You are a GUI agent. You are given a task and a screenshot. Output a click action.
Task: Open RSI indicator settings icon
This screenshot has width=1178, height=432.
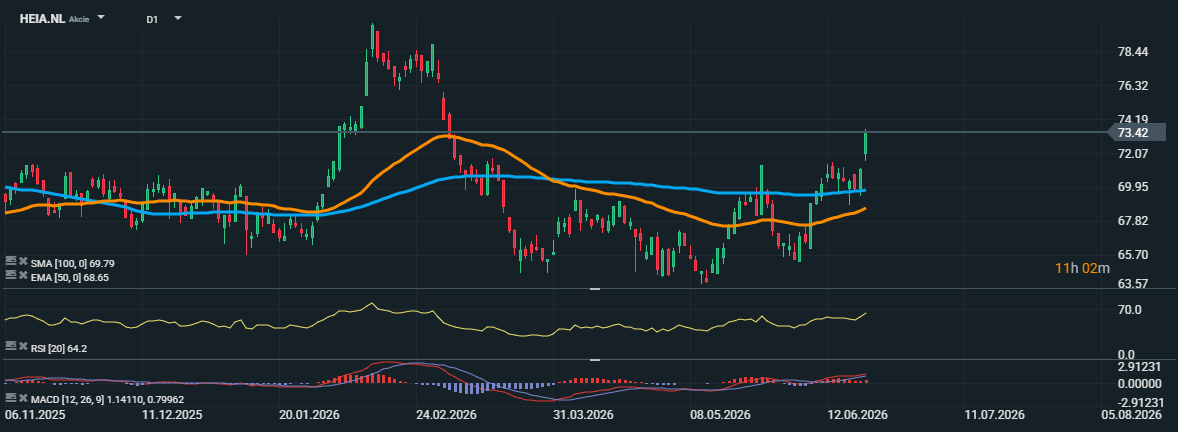tap(10, 346)
